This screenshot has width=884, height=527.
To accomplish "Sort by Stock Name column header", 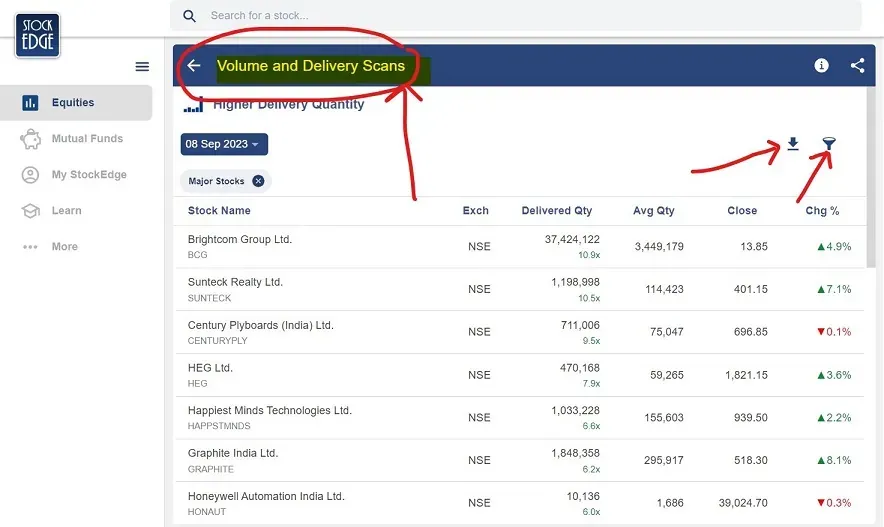I will [219, 211].
